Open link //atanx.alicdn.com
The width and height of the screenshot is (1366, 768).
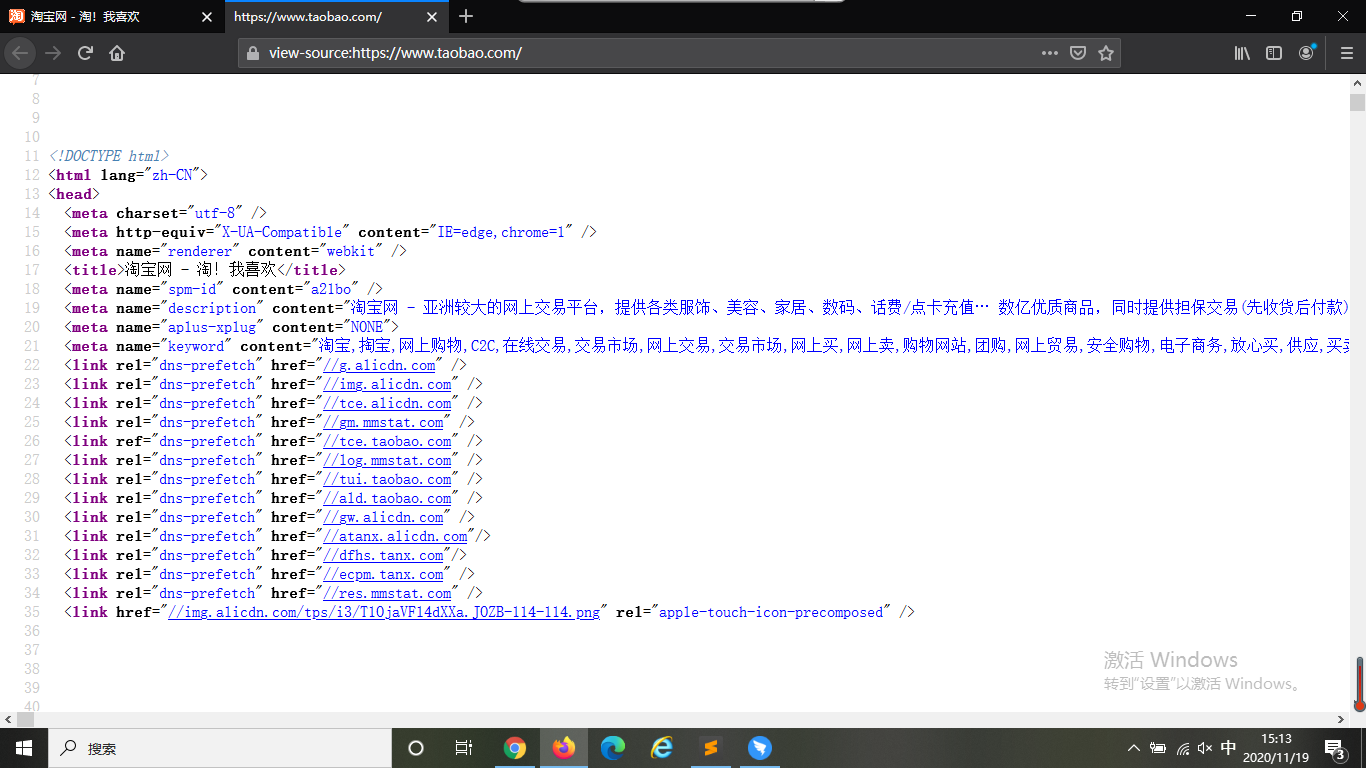[395, 537]
